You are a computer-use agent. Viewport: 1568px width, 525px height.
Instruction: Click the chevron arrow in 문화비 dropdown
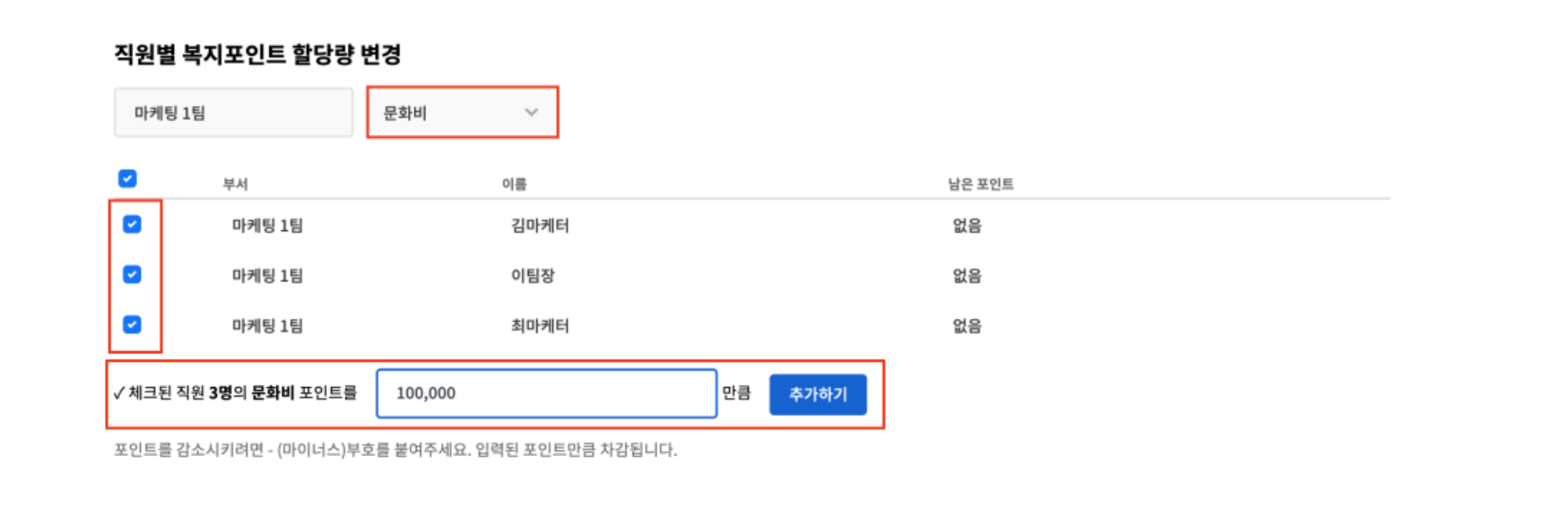[x=531, y=113]
